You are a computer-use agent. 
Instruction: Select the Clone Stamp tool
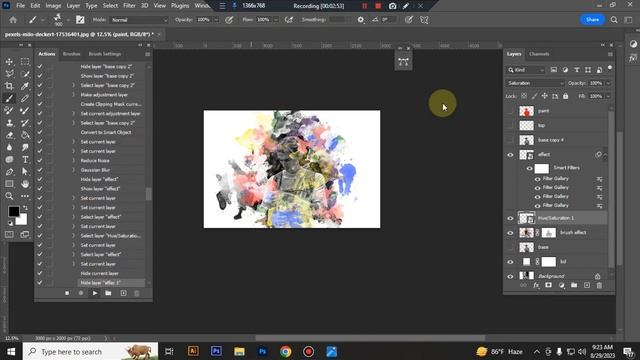tap(9, 123)
